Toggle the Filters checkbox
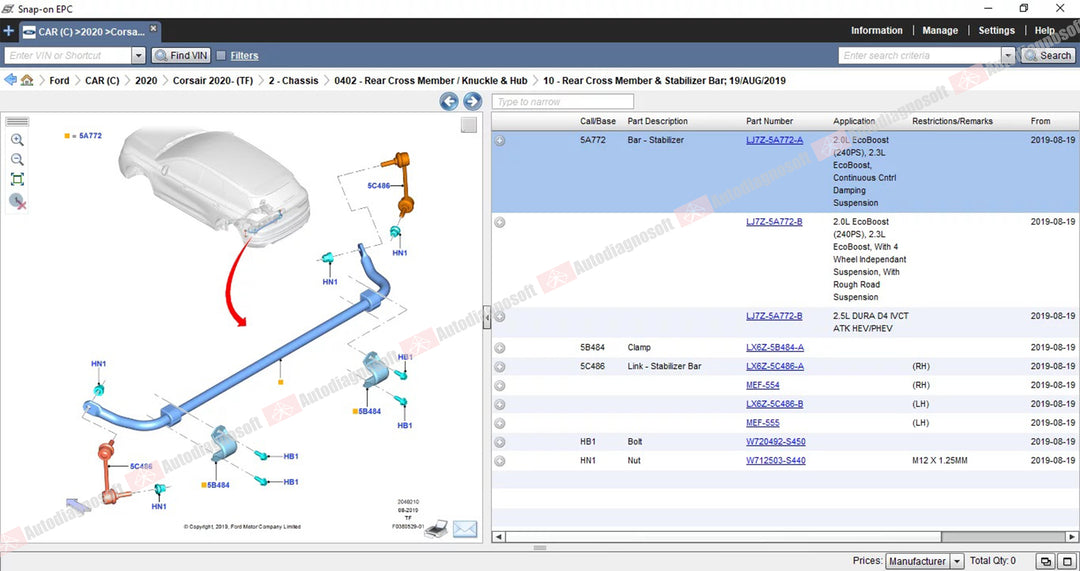Screen dimensions: 1080x571 pos(221,56)
